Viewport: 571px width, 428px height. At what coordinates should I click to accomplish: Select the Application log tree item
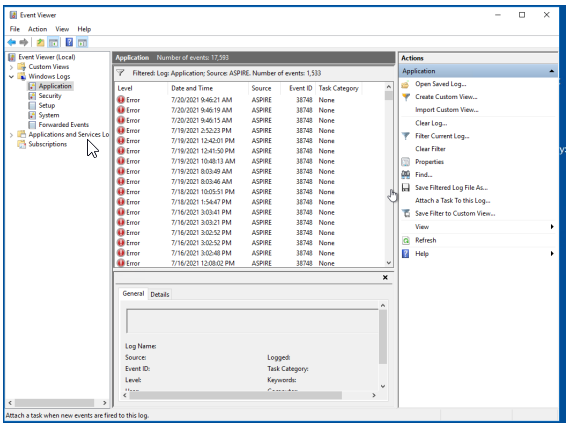coord(55,86)
